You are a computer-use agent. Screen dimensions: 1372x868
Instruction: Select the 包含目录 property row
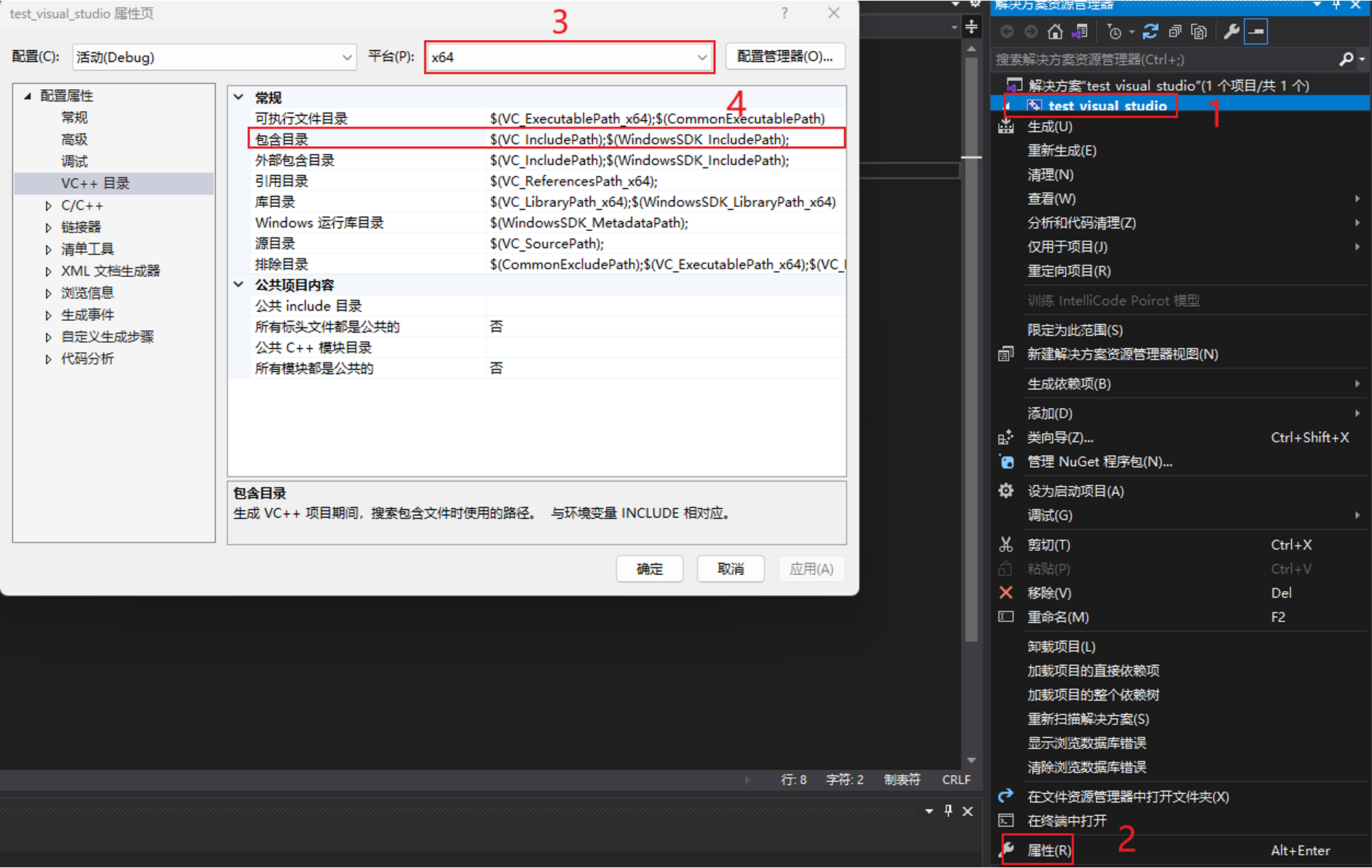546,139
